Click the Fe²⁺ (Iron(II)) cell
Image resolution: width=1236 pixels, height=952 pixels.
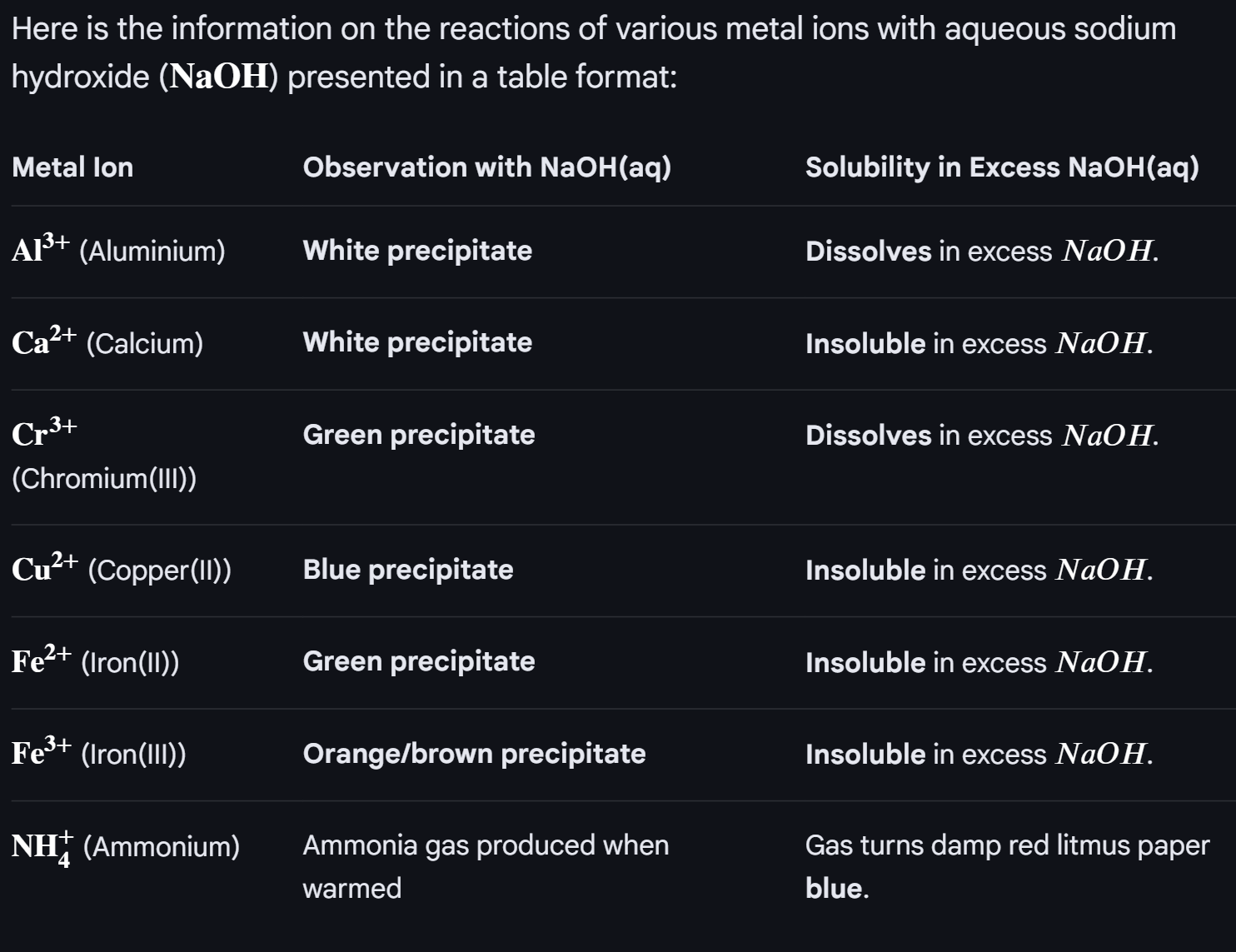pos(96,662)
